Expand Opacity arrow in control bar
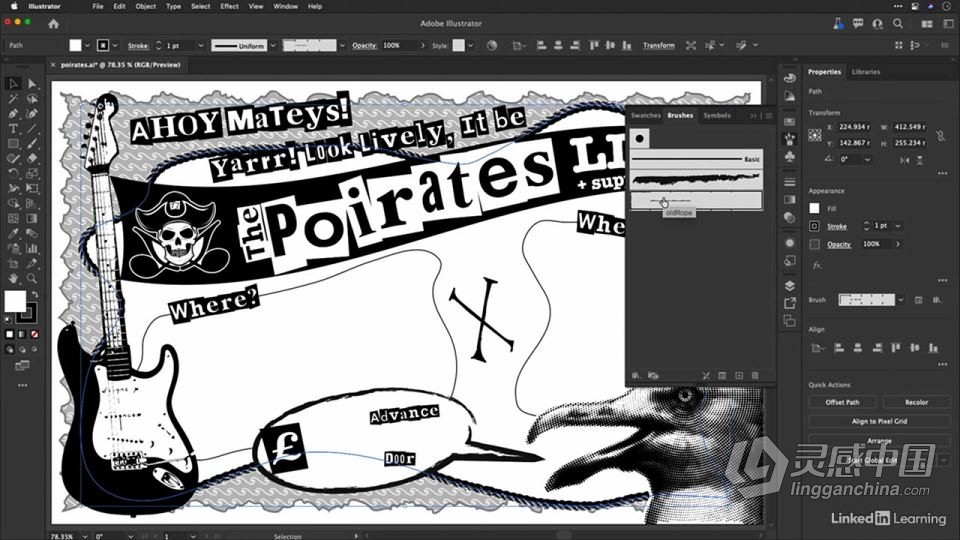Viewport: 960px width, 540px height. [422, 45]
